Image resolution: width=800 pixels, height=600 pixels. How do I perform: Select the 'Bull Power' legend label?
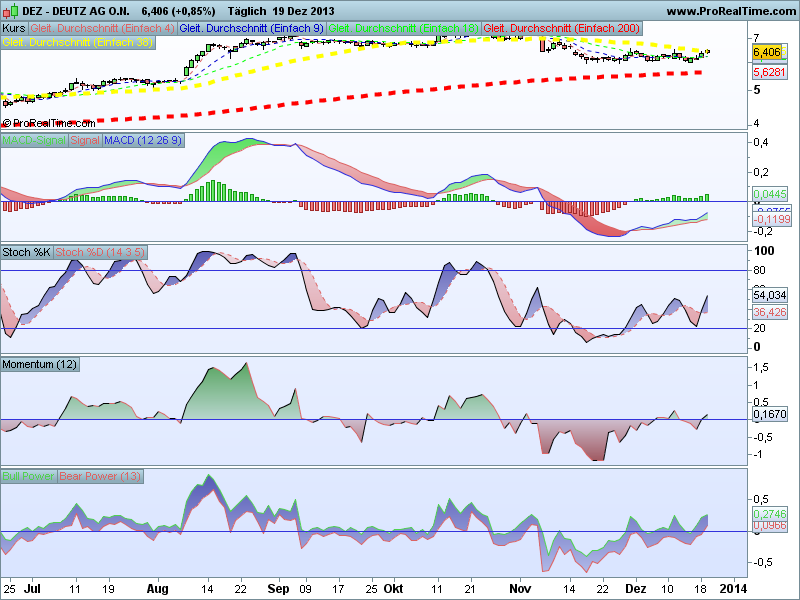click(28, 476)
